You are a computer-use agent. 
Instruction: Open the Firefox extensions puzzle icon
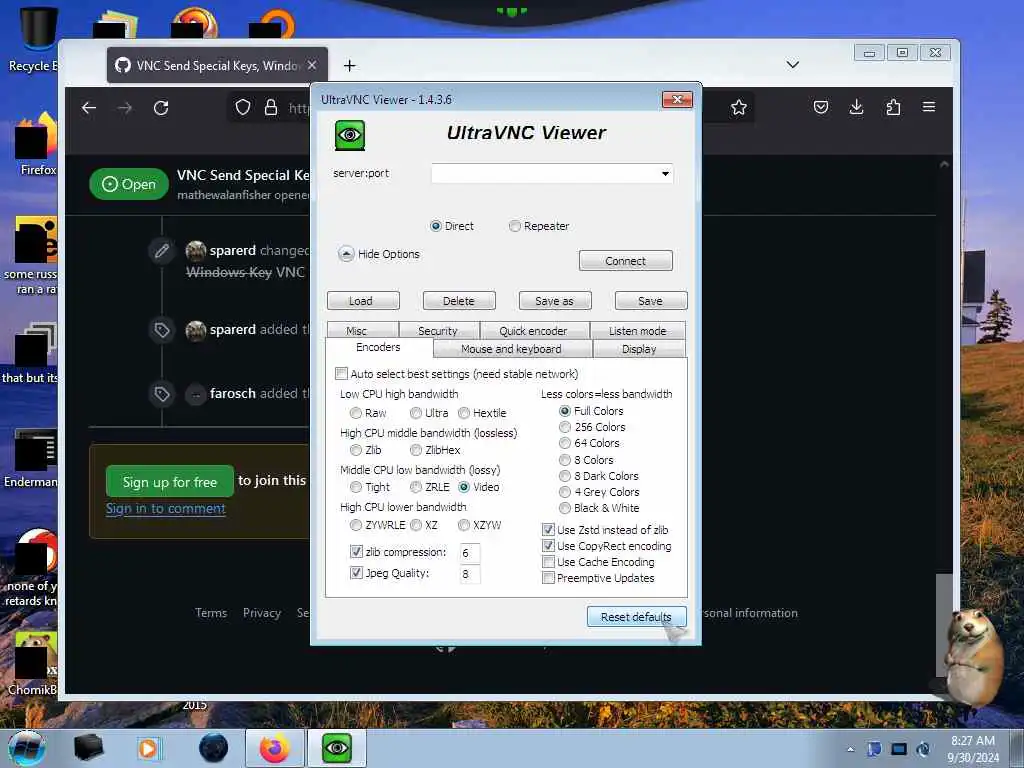pyautogui.click(x=893, y=107)
